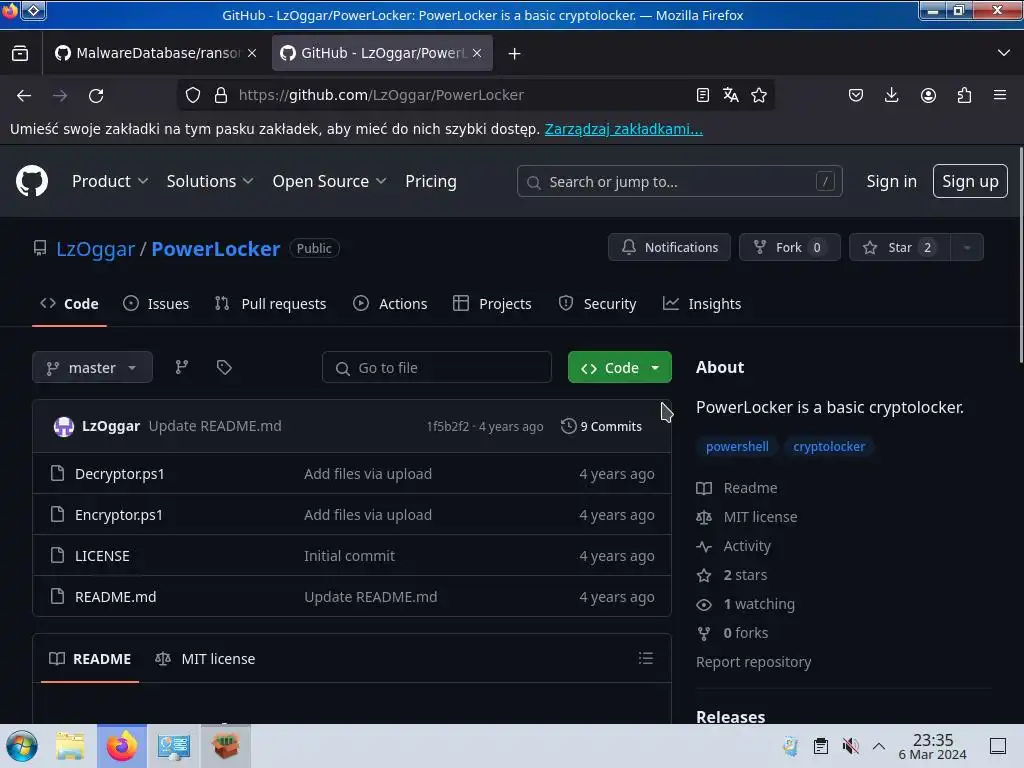Viewport: 1024px width, 768px height.
Task: Go back with the browser back arrow
Action: click(24, 95)
